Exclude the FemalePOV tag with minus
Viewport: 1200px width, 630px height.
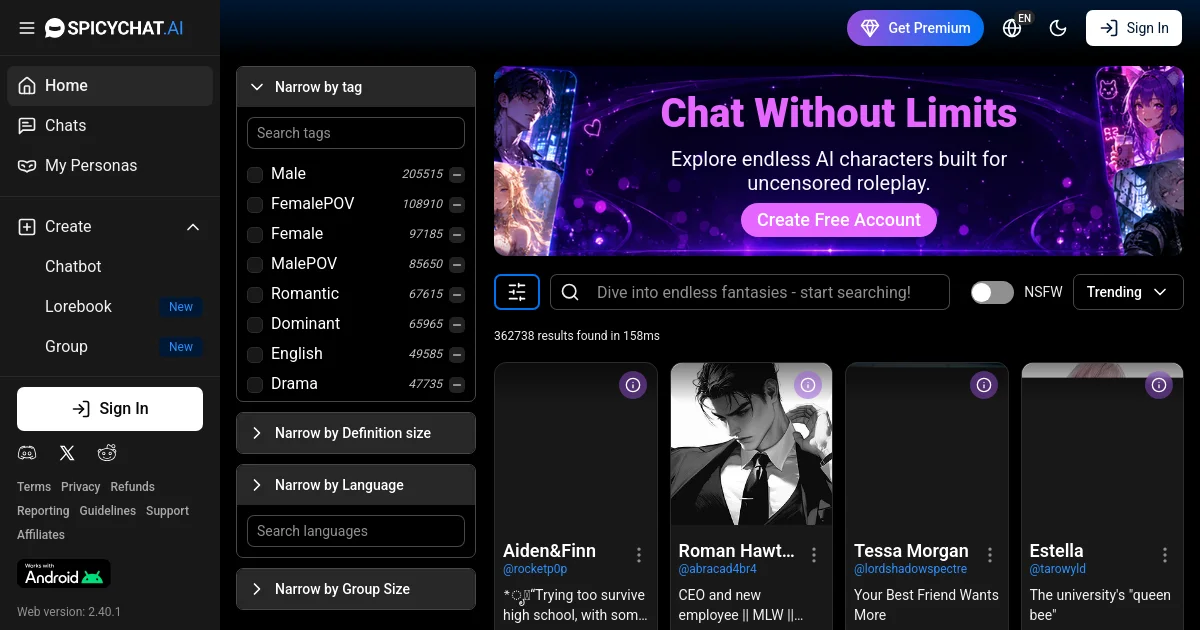click(x=457, y=205)
